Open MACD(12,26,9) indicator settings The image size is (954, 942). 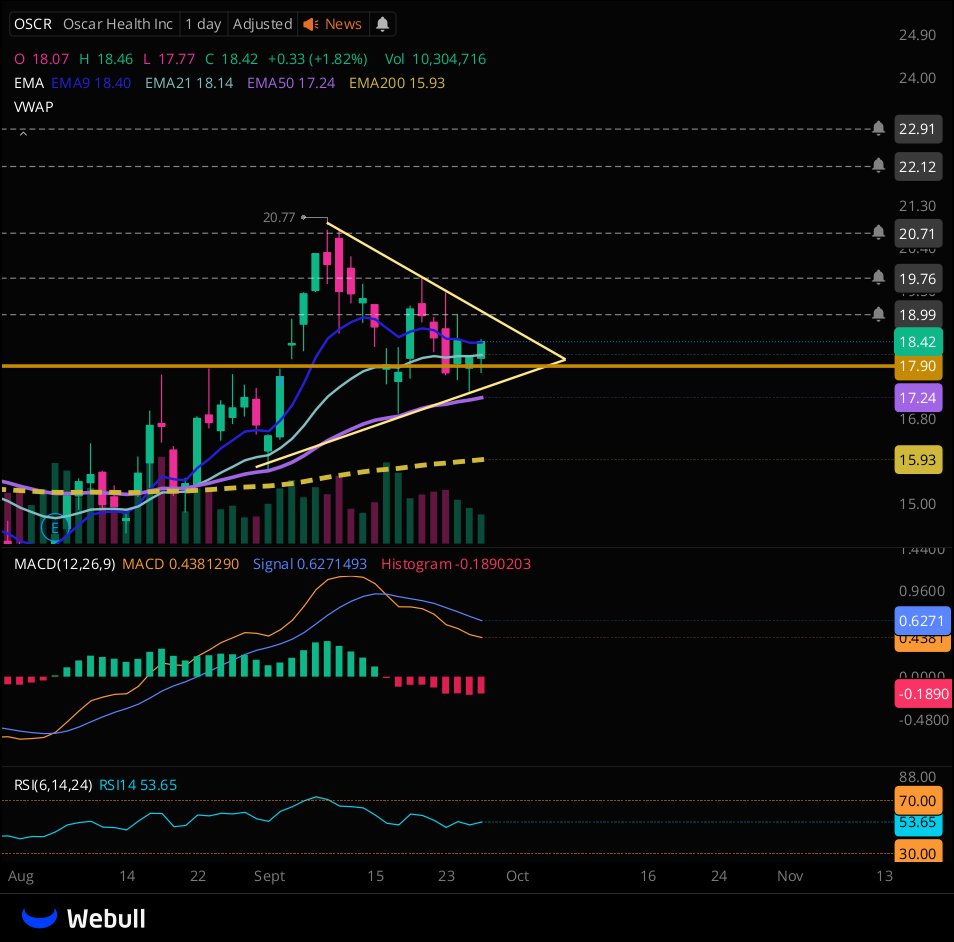[x=64, y=564]
